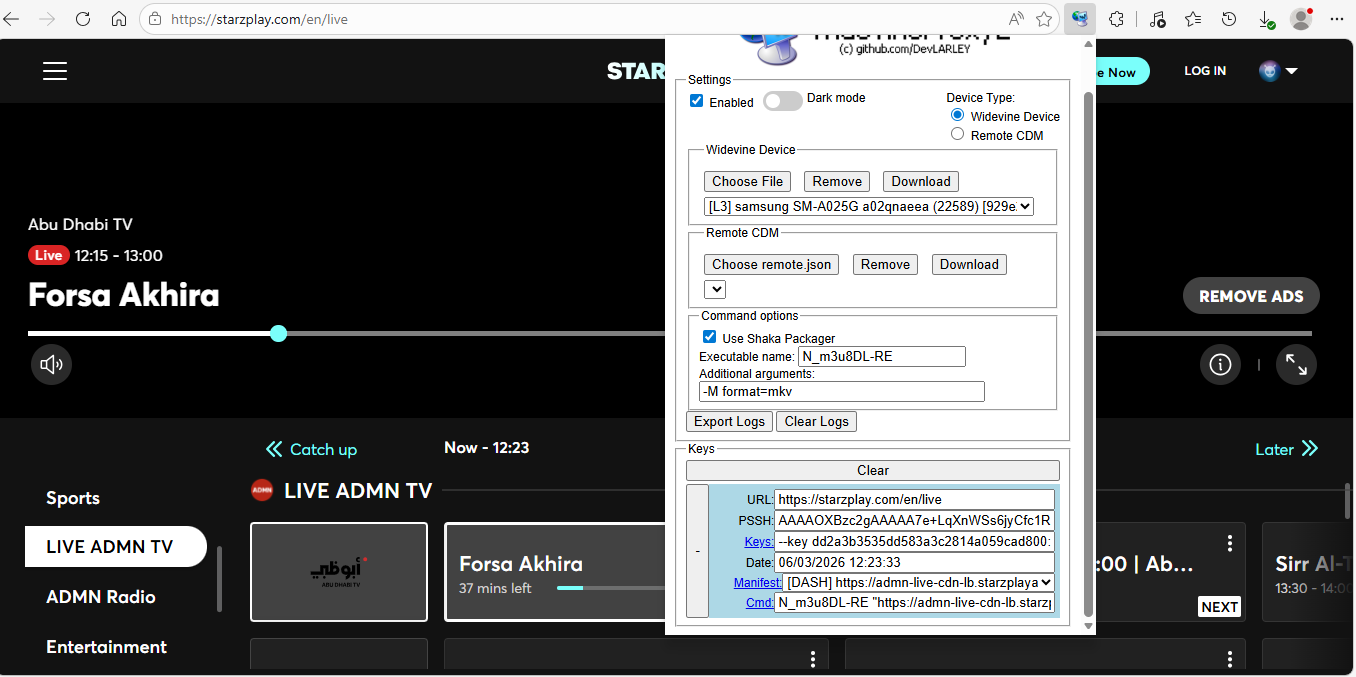Collapse the key entry minus button
The image size is (1356, 677).
coord(697,551)
